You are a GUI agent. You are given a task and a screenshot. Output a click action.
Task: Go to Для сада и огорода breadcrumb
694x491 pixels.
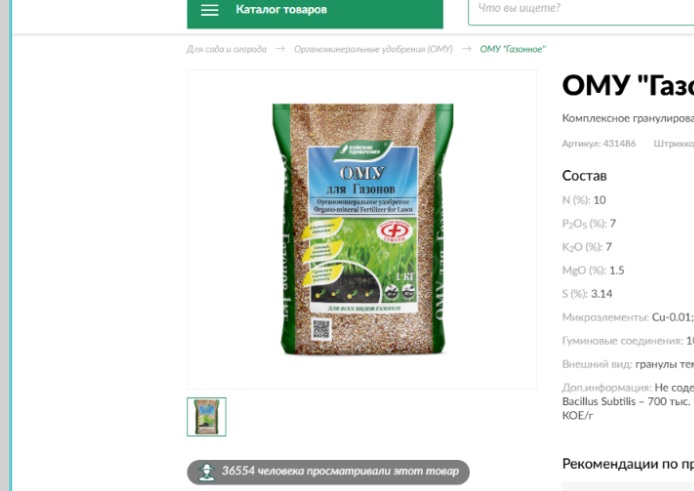[227, 49]
